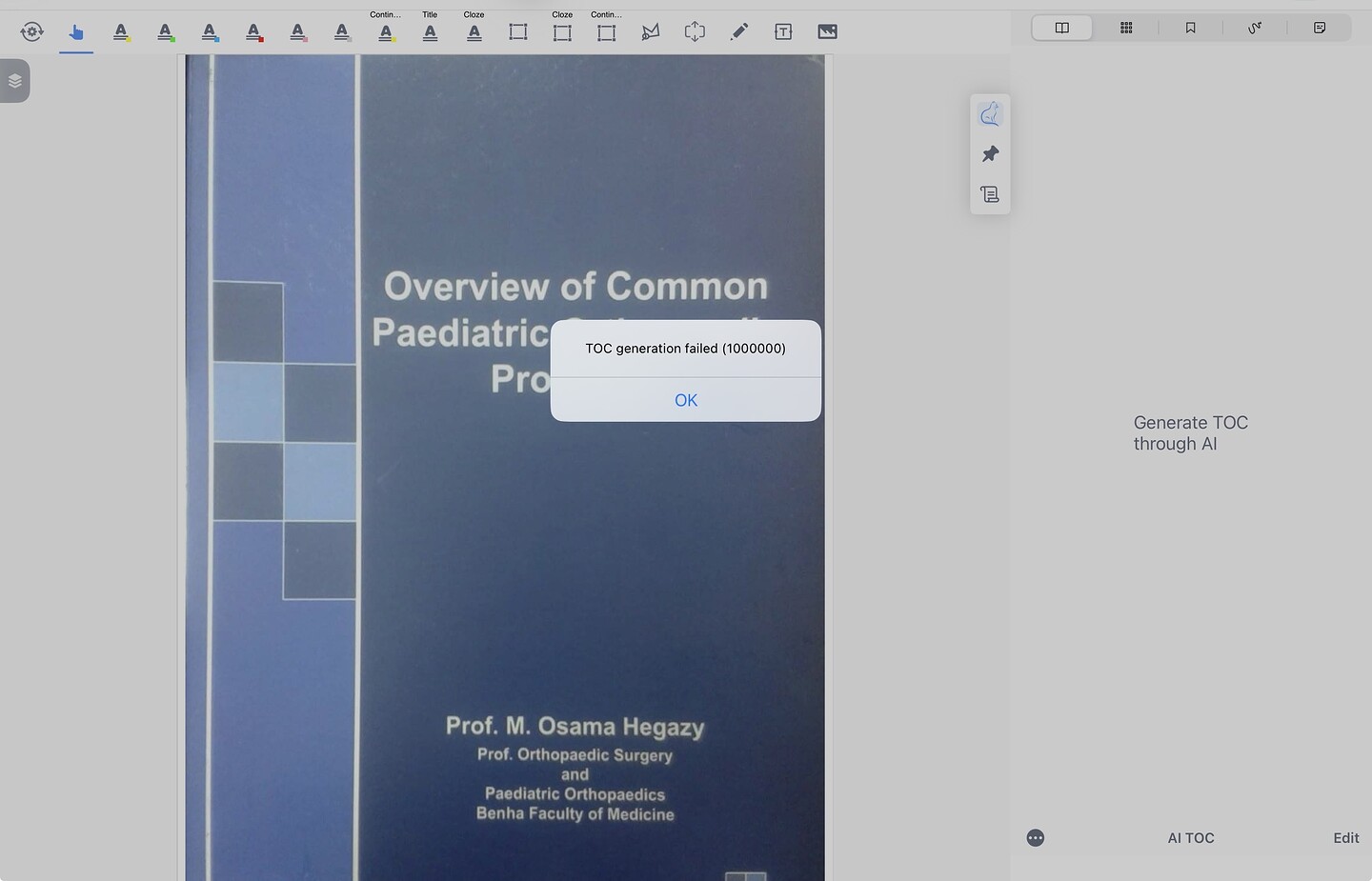Choose the gray text highlighter tool
The height and width of the screenshot is (881, 1372).
coord(342,31)
